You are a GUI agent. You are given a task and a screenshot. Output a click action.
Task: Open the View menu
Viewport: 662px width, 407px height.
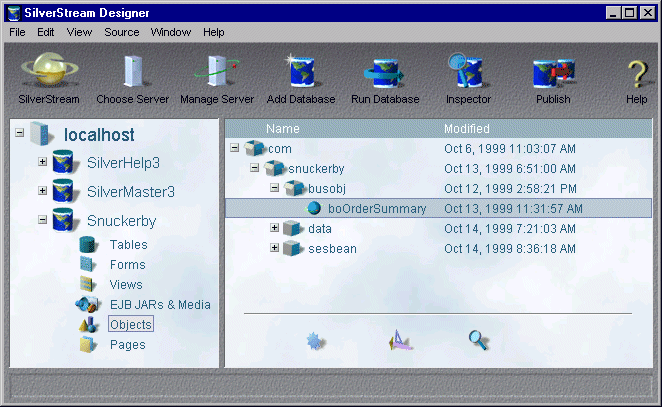point(79,32)
